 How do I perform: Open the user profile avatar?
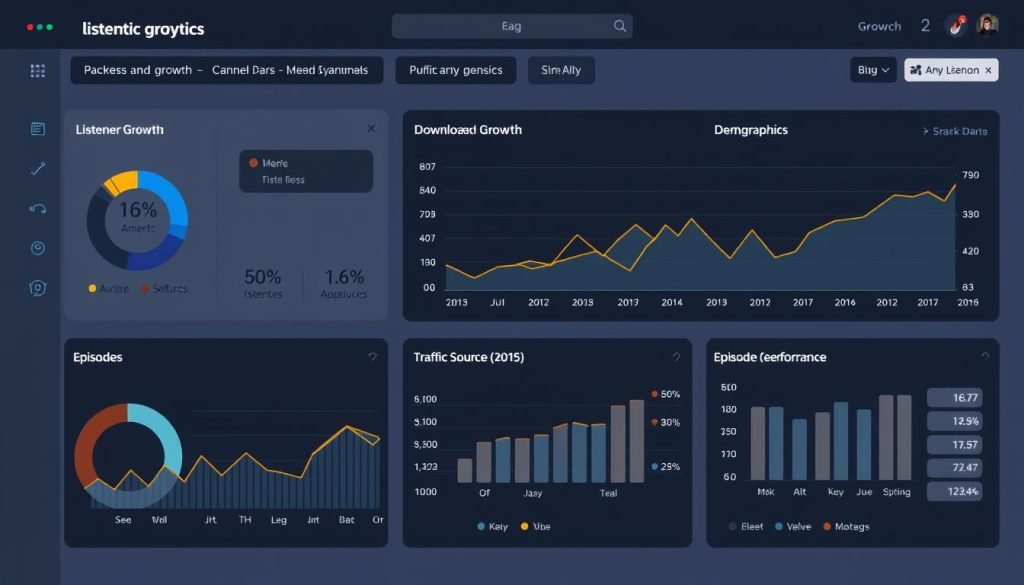987,26
